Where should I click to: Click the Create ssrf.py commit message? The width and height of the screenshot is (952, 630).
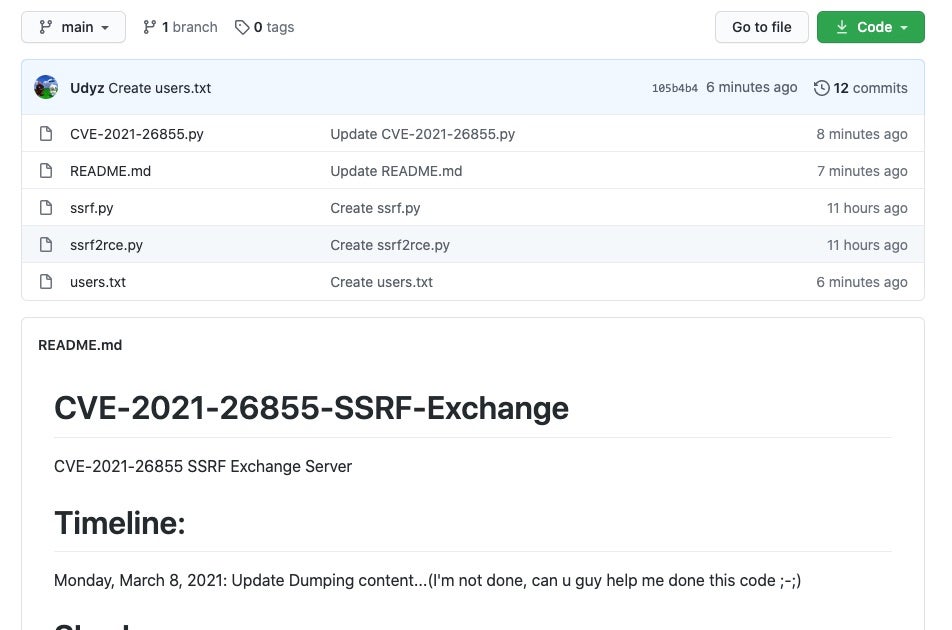[x=375, y=208]
